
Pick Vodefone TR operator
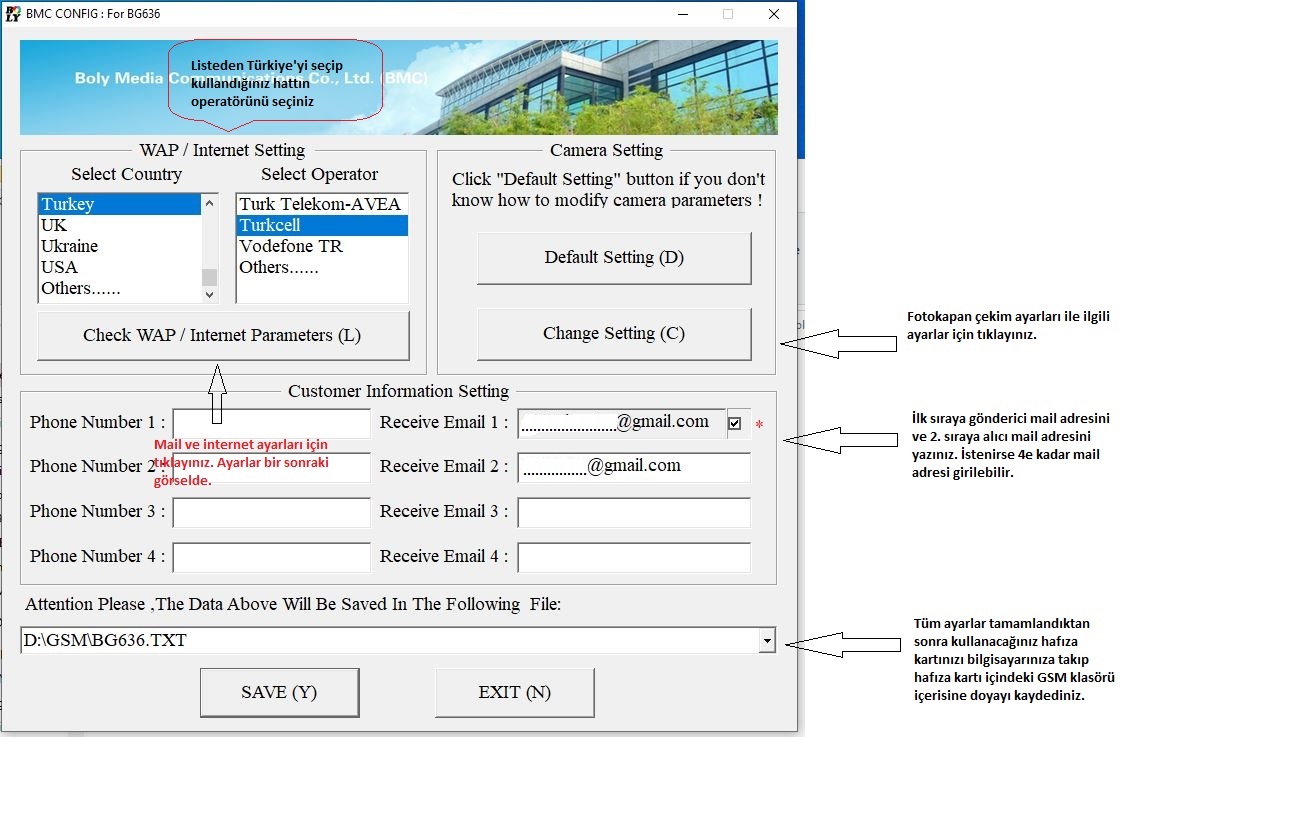[322, 246]
